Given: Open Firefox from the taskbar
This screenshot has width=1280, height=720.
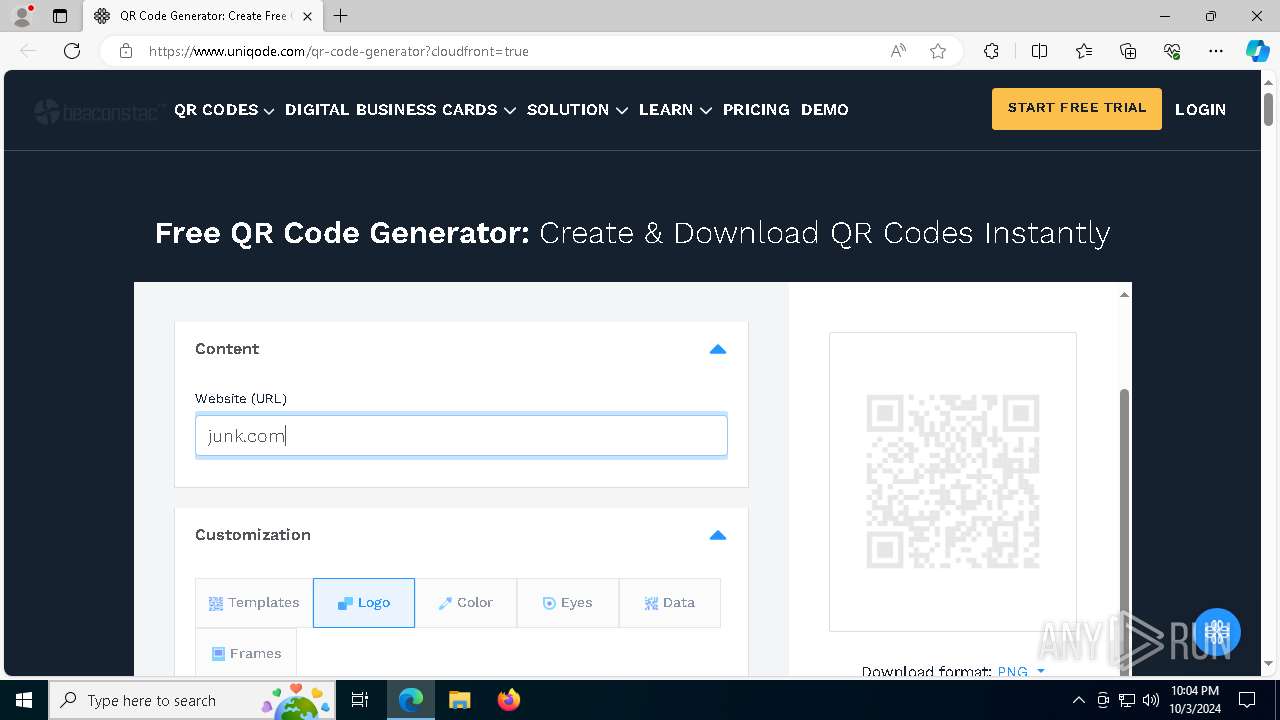Looking at the screenshot, I should [508, 700].
